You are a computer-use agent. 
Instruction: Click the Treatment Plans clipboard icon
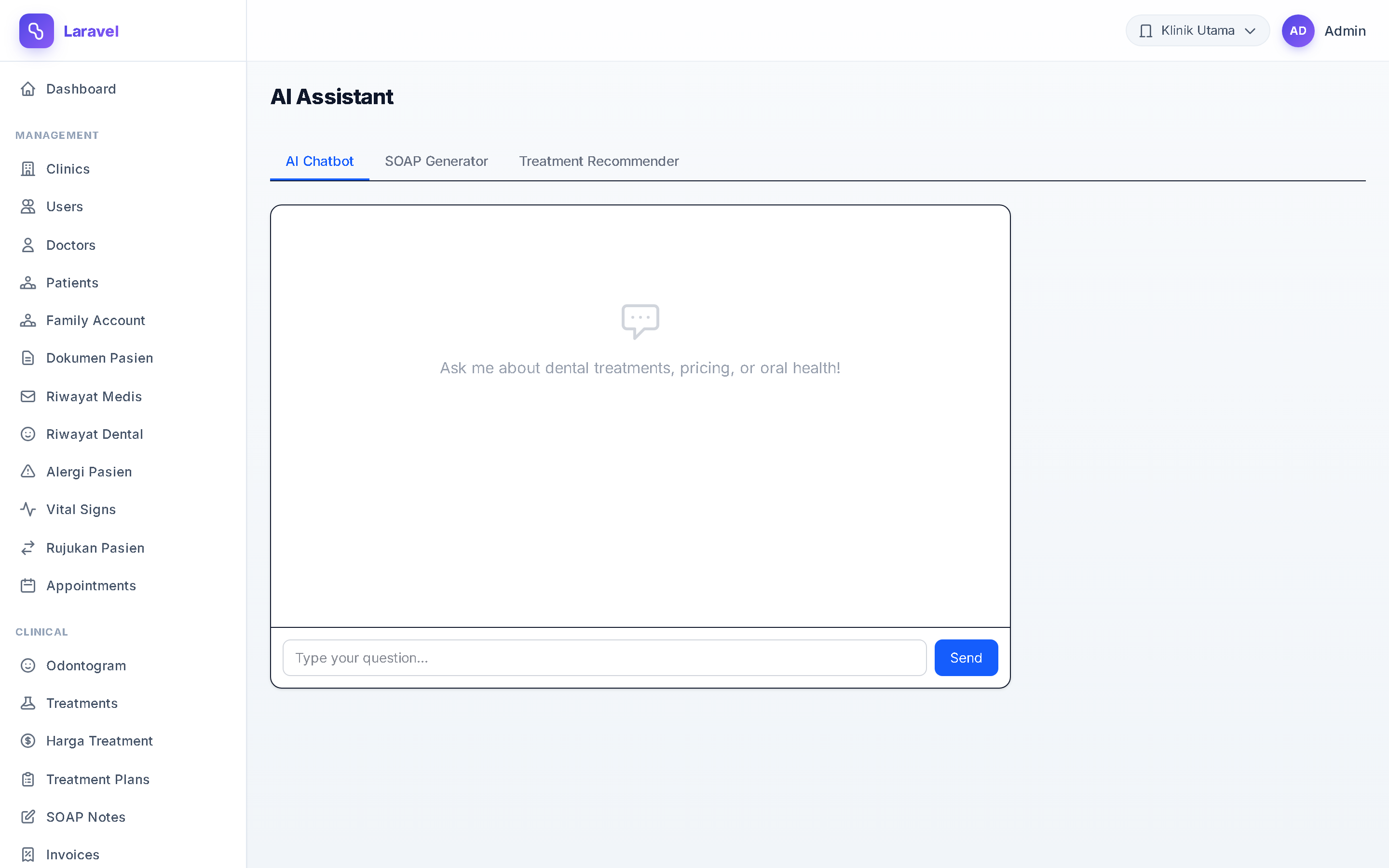[x=28, y=780]
